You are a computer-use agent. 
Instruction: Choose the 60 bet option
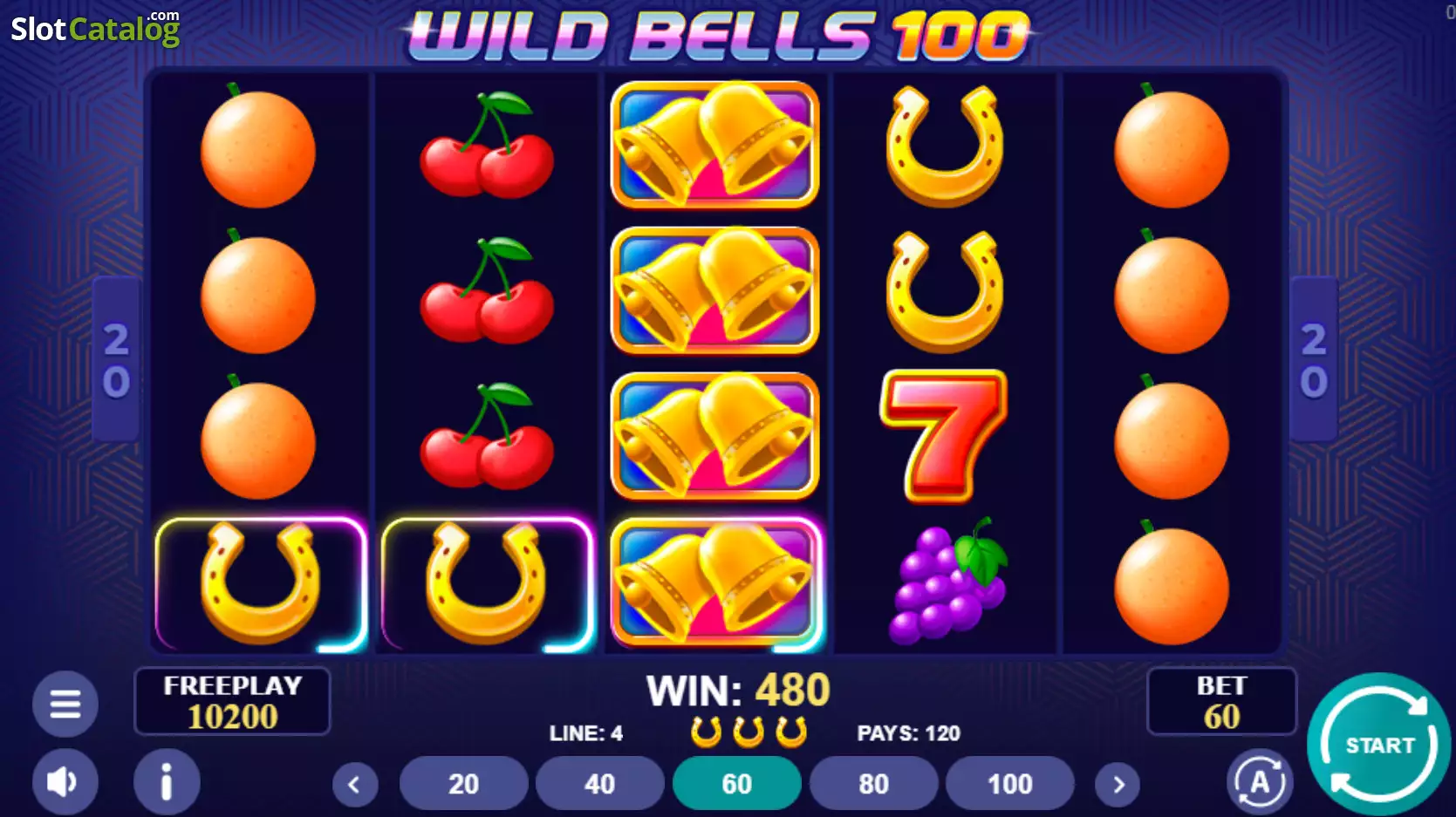coord(736,784)
